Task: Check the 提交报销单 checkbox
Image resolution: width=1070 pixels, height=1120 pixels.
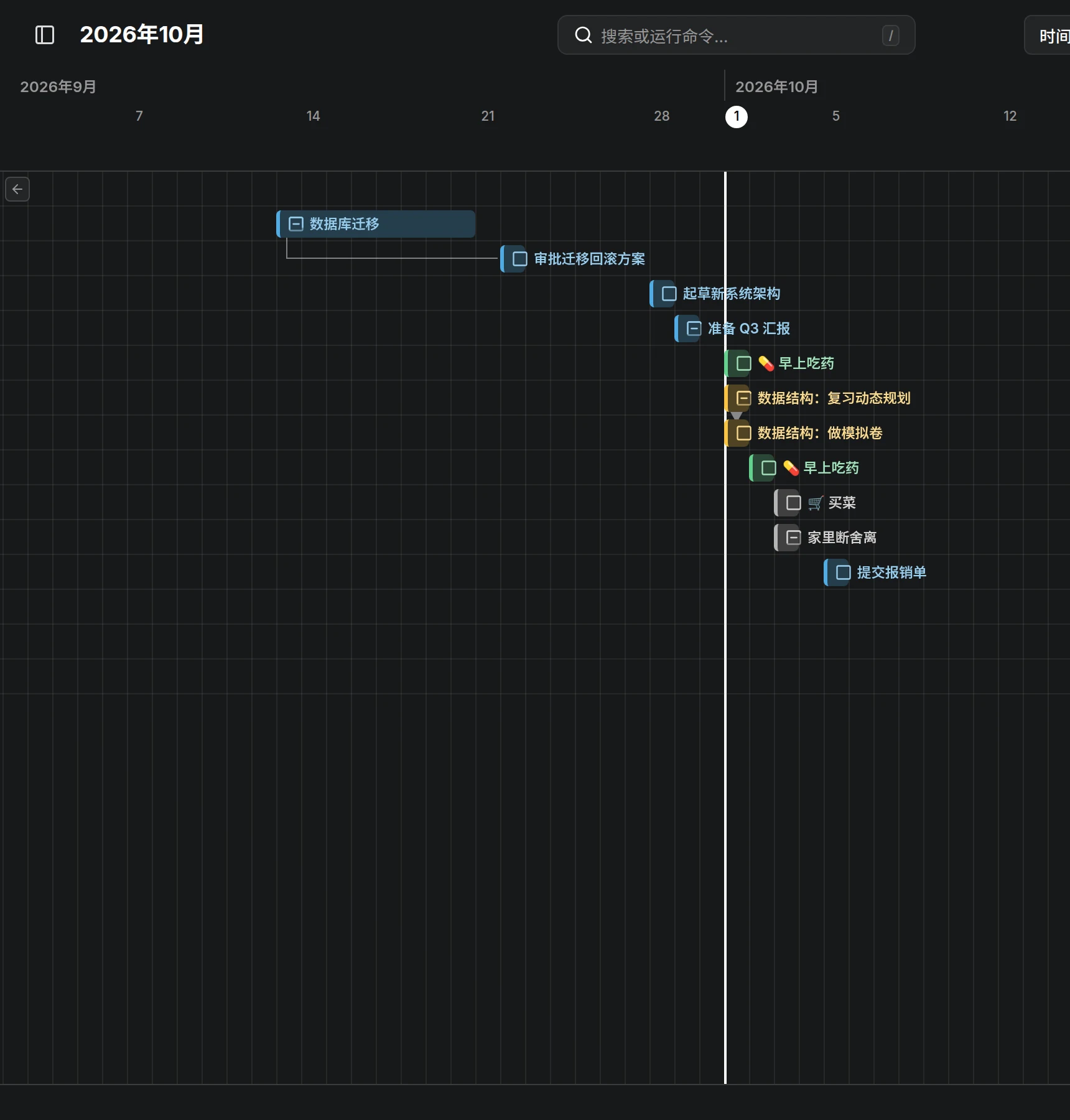Action: pos(844,572)
